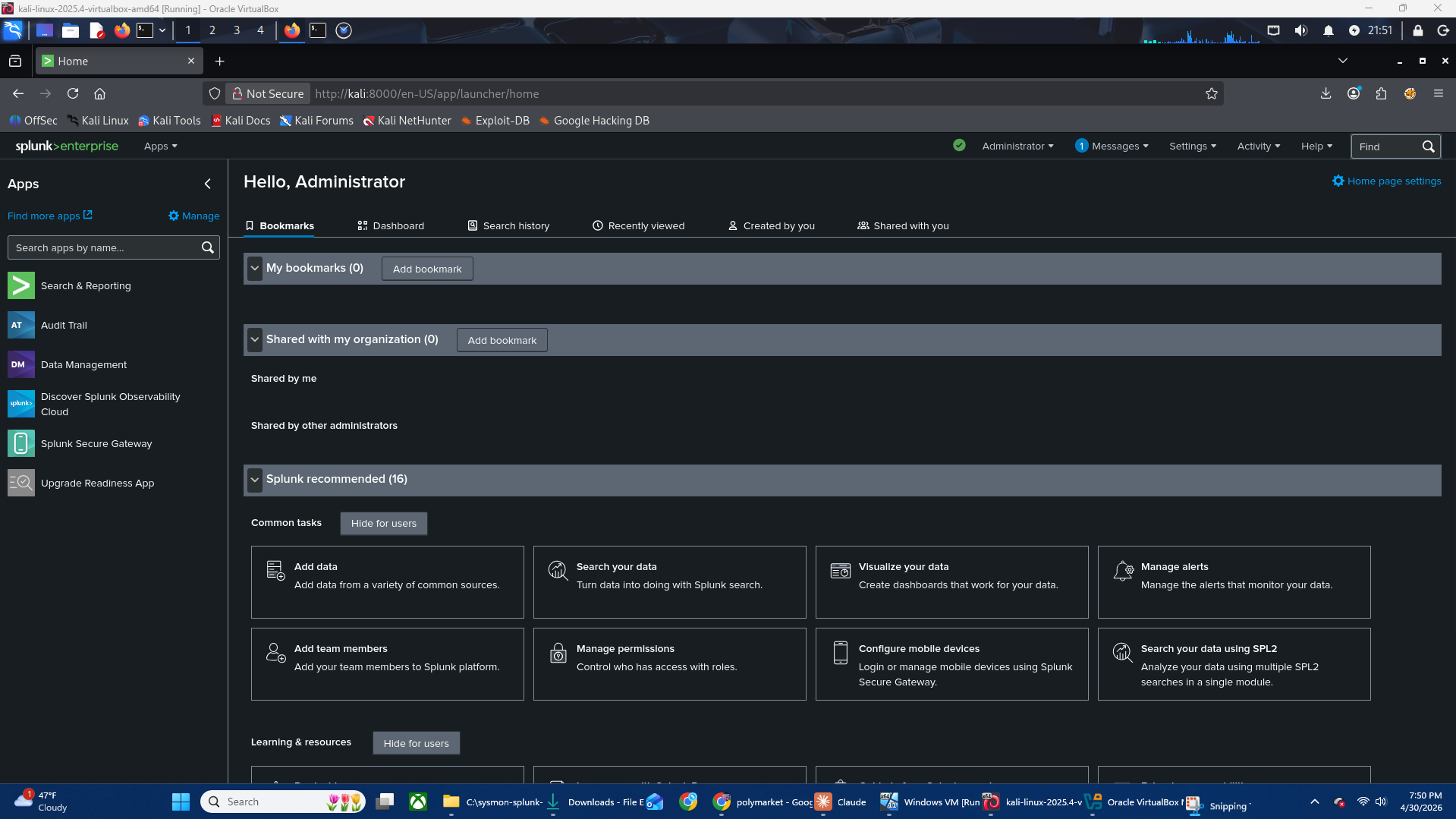
Task: Open the Kali applications menu icon
Action: [13, 30]
